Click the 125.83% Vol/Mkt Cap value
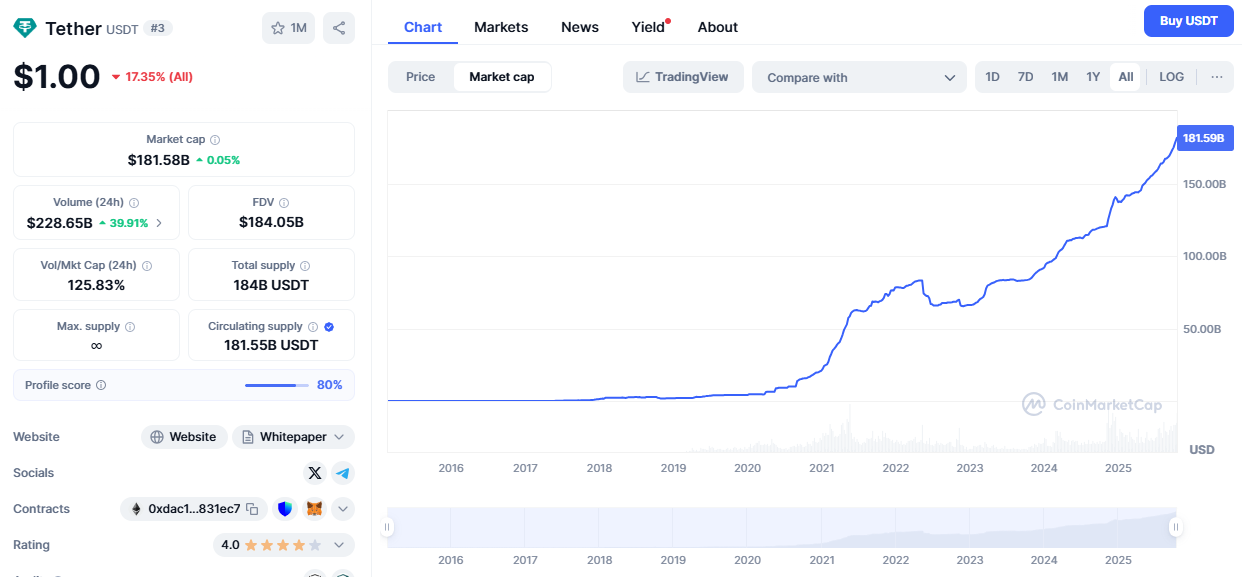 96,285
